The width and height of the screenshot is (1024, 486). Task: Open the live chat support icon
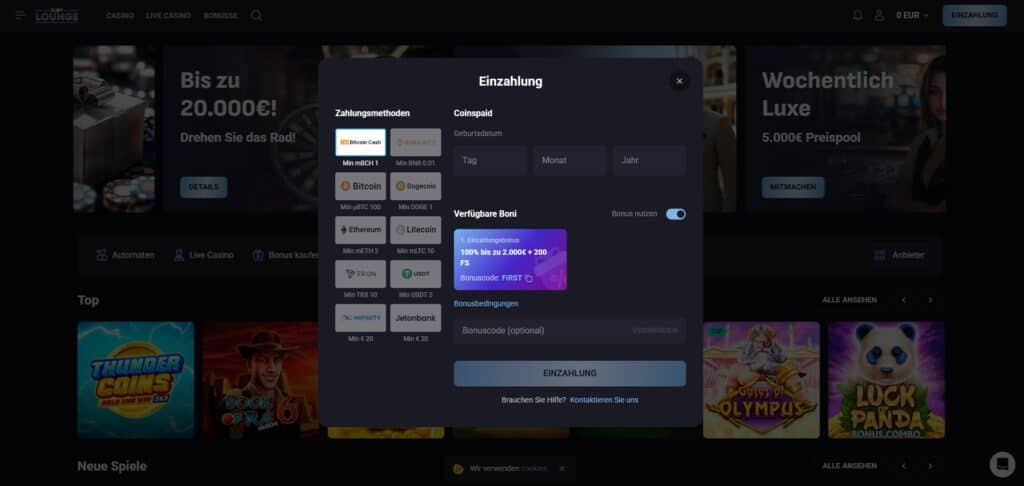click(x=1002, y=464)
